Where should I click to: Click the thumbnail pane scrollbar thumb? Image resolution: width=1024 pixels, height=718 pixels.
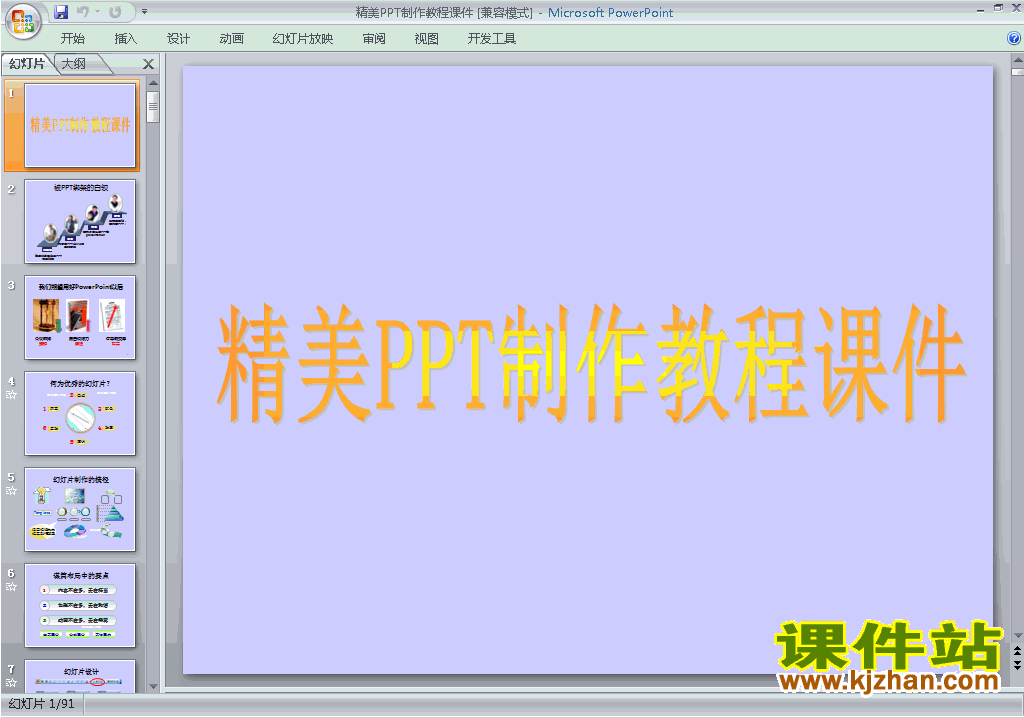pos(153,107)
